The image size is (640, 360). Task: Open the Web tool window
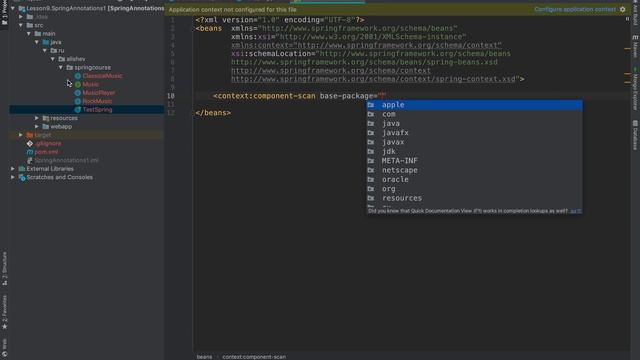coord(4,348)
